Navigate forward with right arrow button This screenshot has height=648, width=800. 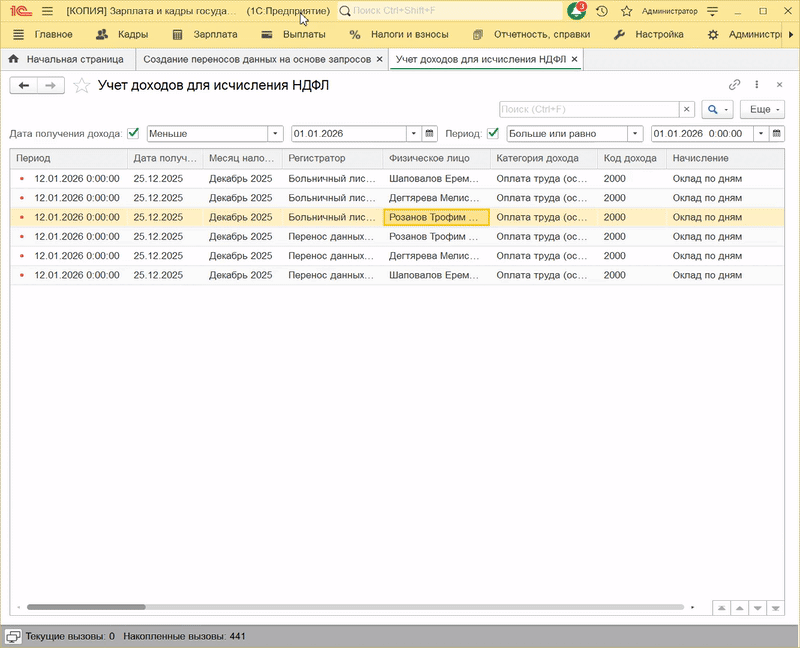point(51,85)
